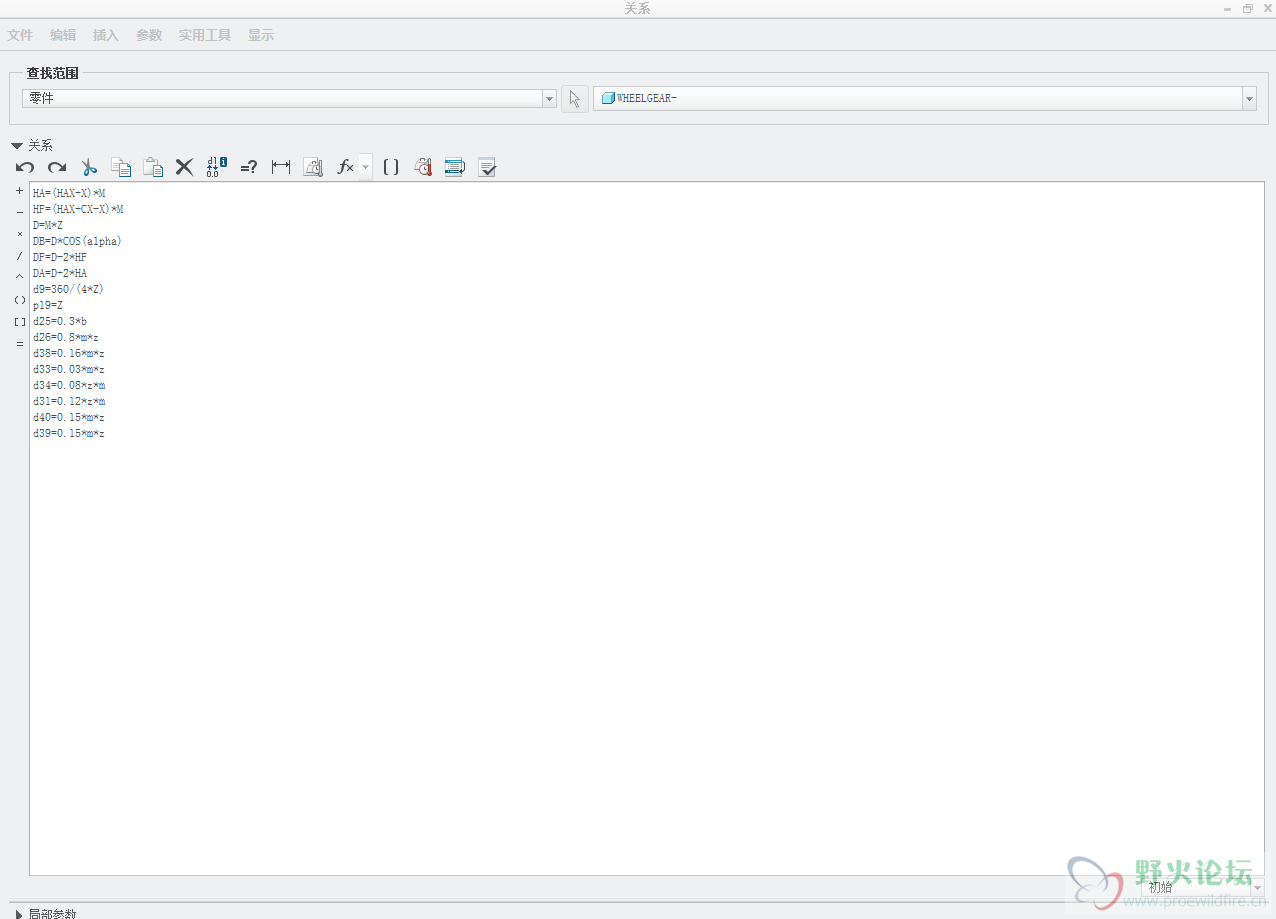This screenshot has height=919, width=1276.
Task: Open the 编辑 menu
Action: pos(63,35)
